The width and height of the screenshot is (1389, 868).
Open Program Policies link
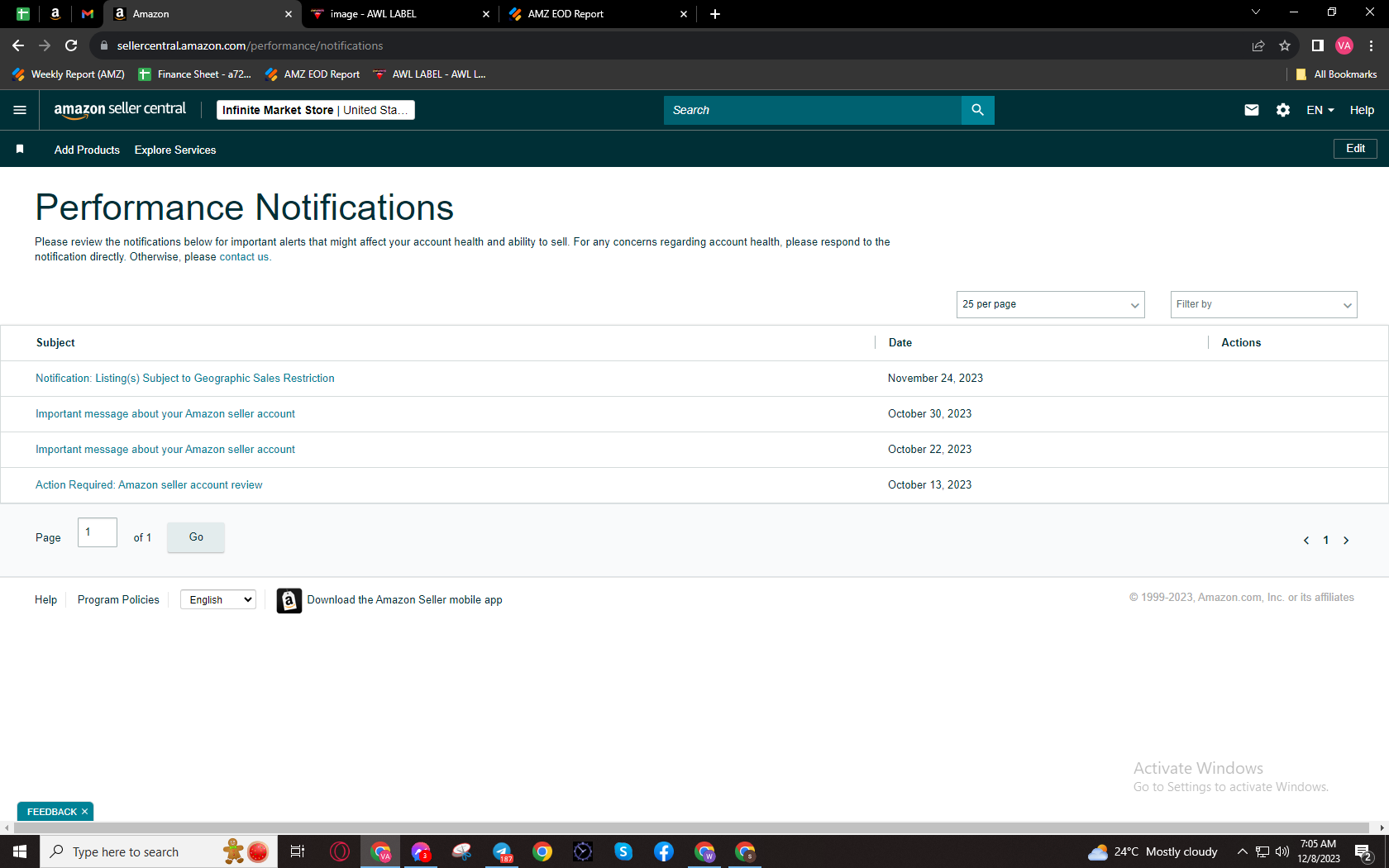(118, 600)
